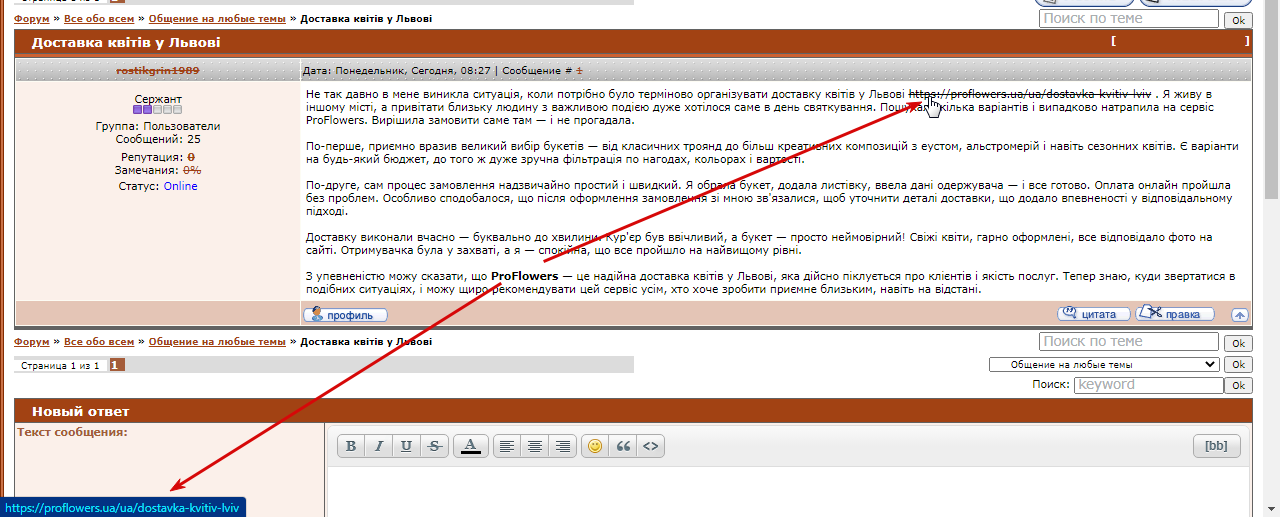Image resolution: width=1280 pixels, height=517 pixels.
Task: Insert a code block in editor
Action: (x=650, y=446)
